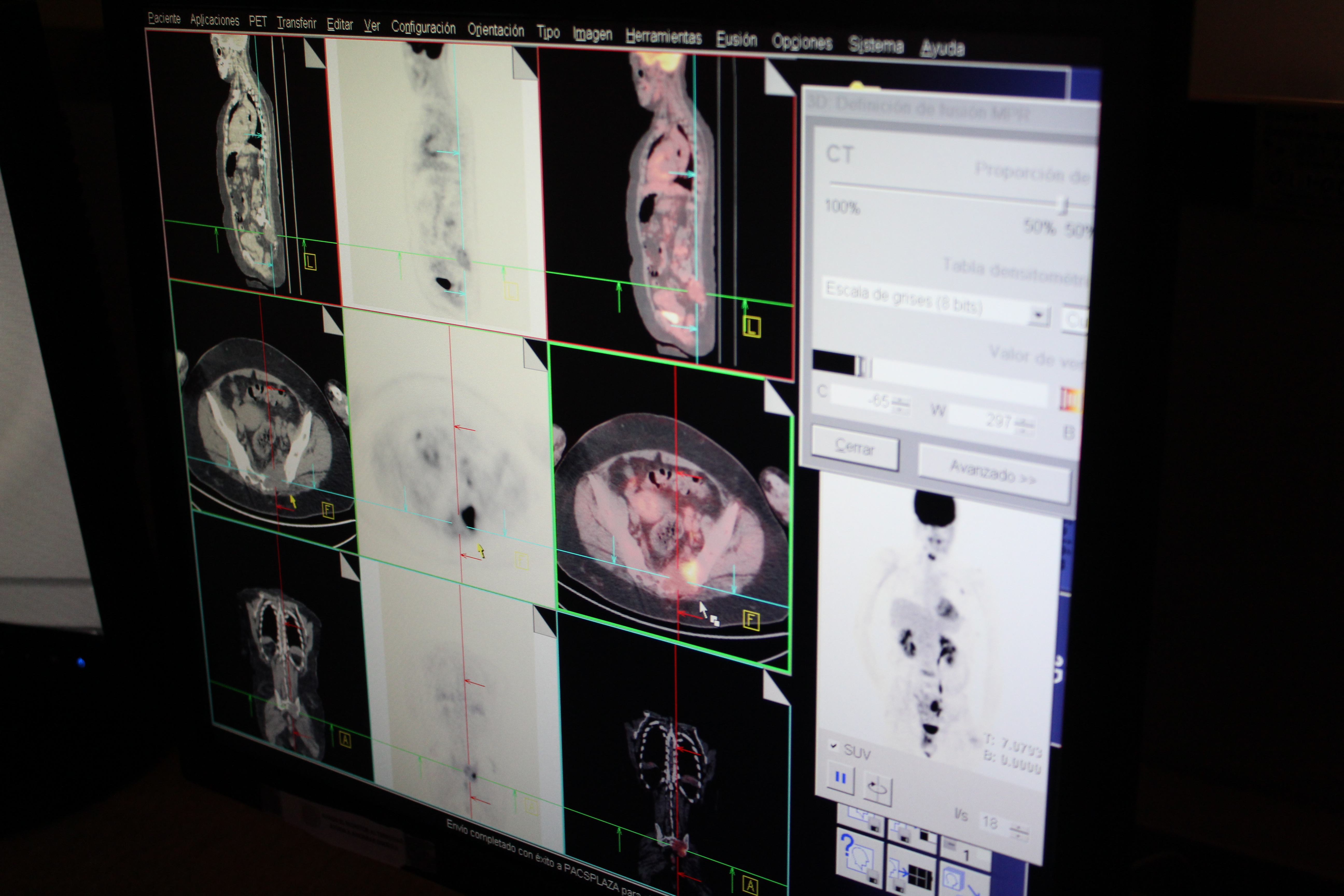Open the Transferir menu

pos(296,23)
